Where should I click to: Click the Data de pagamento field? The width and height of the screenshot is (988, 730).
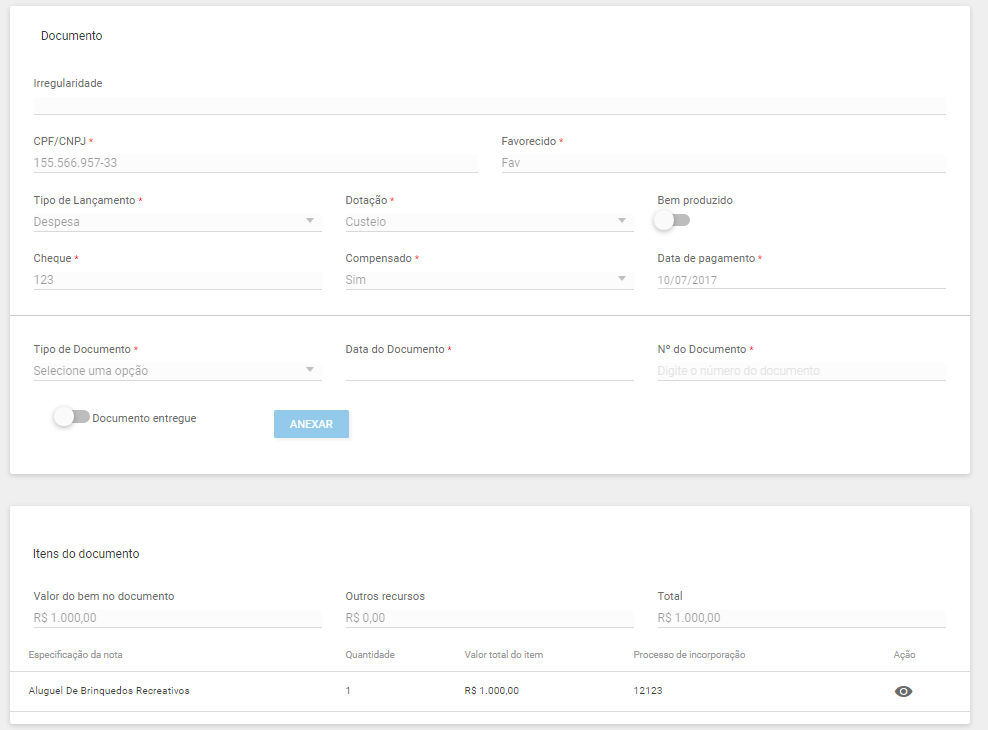point(801,280)
